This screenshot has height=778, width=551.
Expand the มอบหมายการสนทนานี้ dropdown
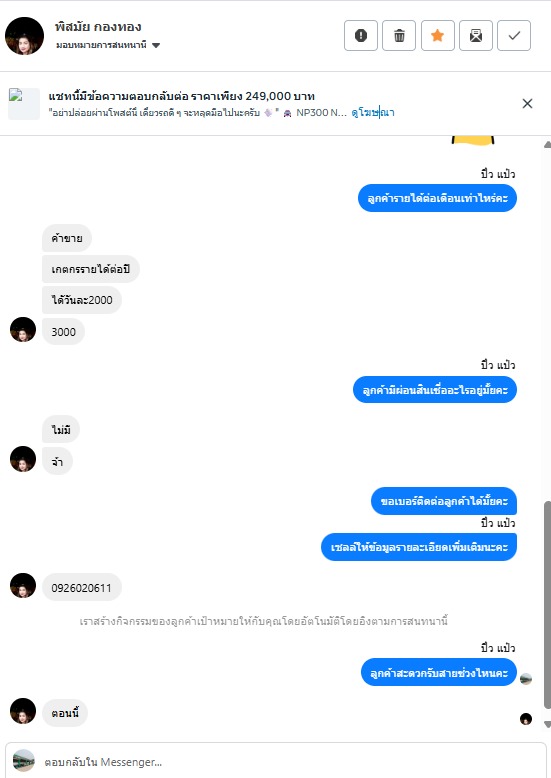point(156,45)
